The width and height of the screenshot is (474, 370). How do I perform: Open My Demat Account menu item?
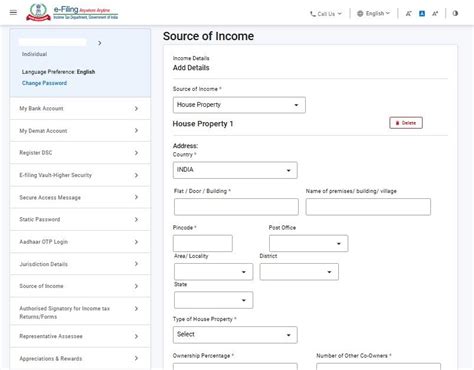point(80,131)
